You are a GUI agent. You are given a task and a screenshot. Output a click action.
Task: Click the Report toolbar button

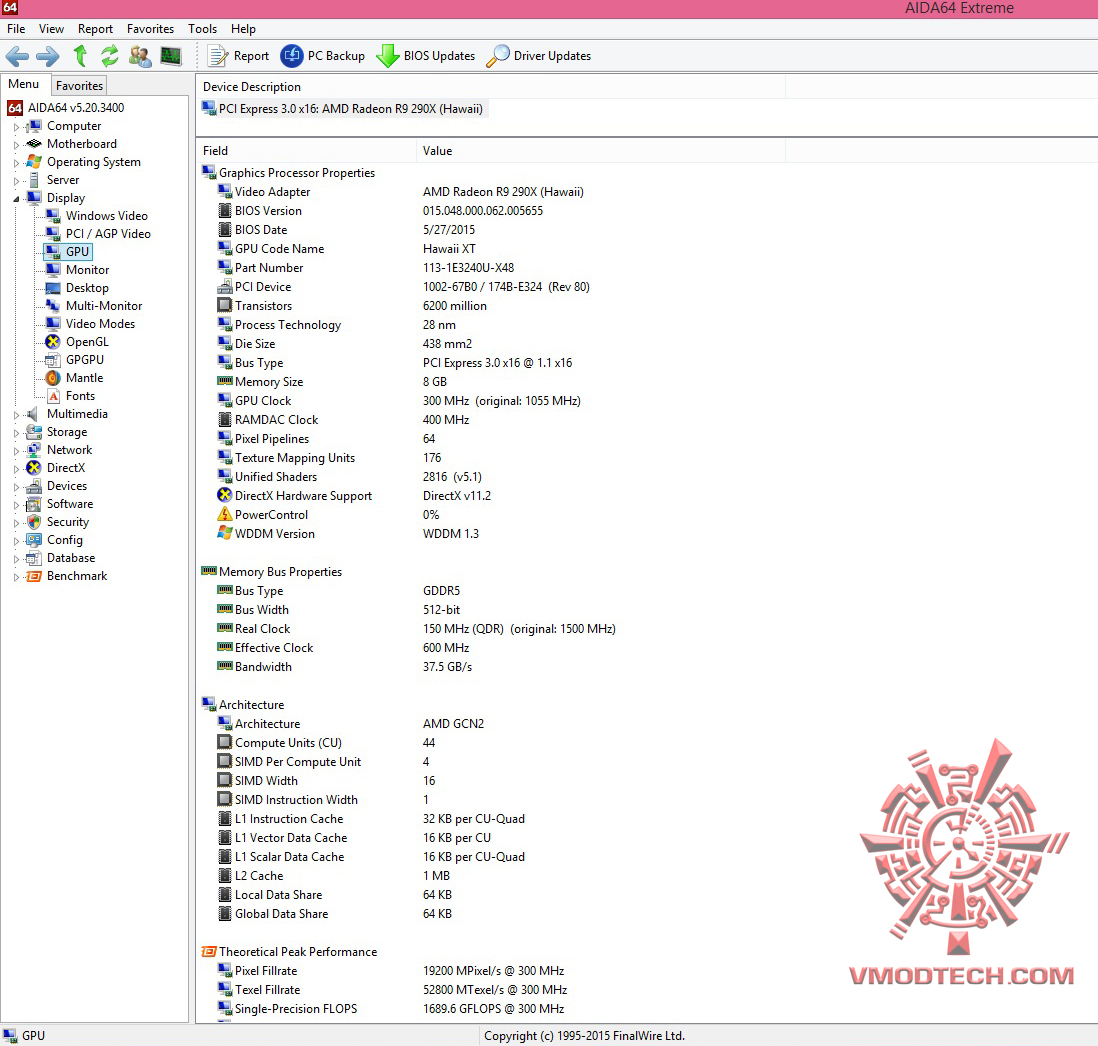pyautogui.click(x=238, y=56)
